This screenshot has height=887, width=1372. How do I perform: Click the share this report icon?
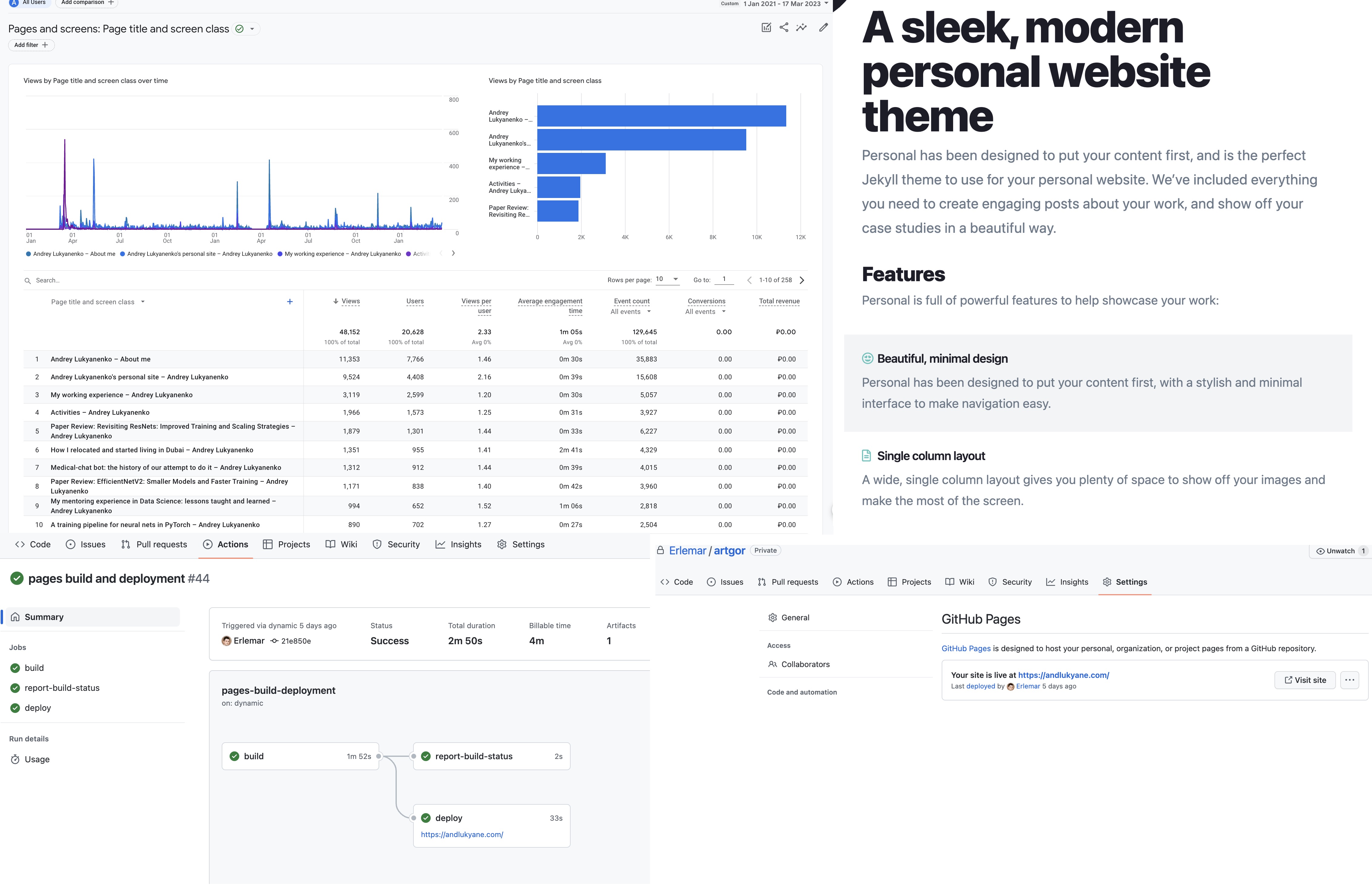tap(784, 27)
